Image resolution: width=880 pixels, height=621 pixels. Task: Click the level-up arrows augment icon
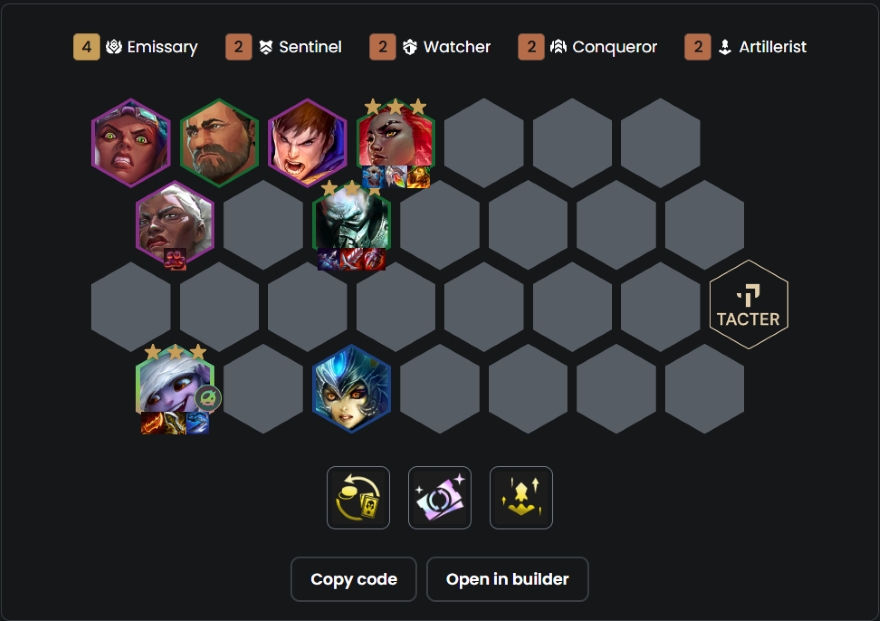(521, 498)
